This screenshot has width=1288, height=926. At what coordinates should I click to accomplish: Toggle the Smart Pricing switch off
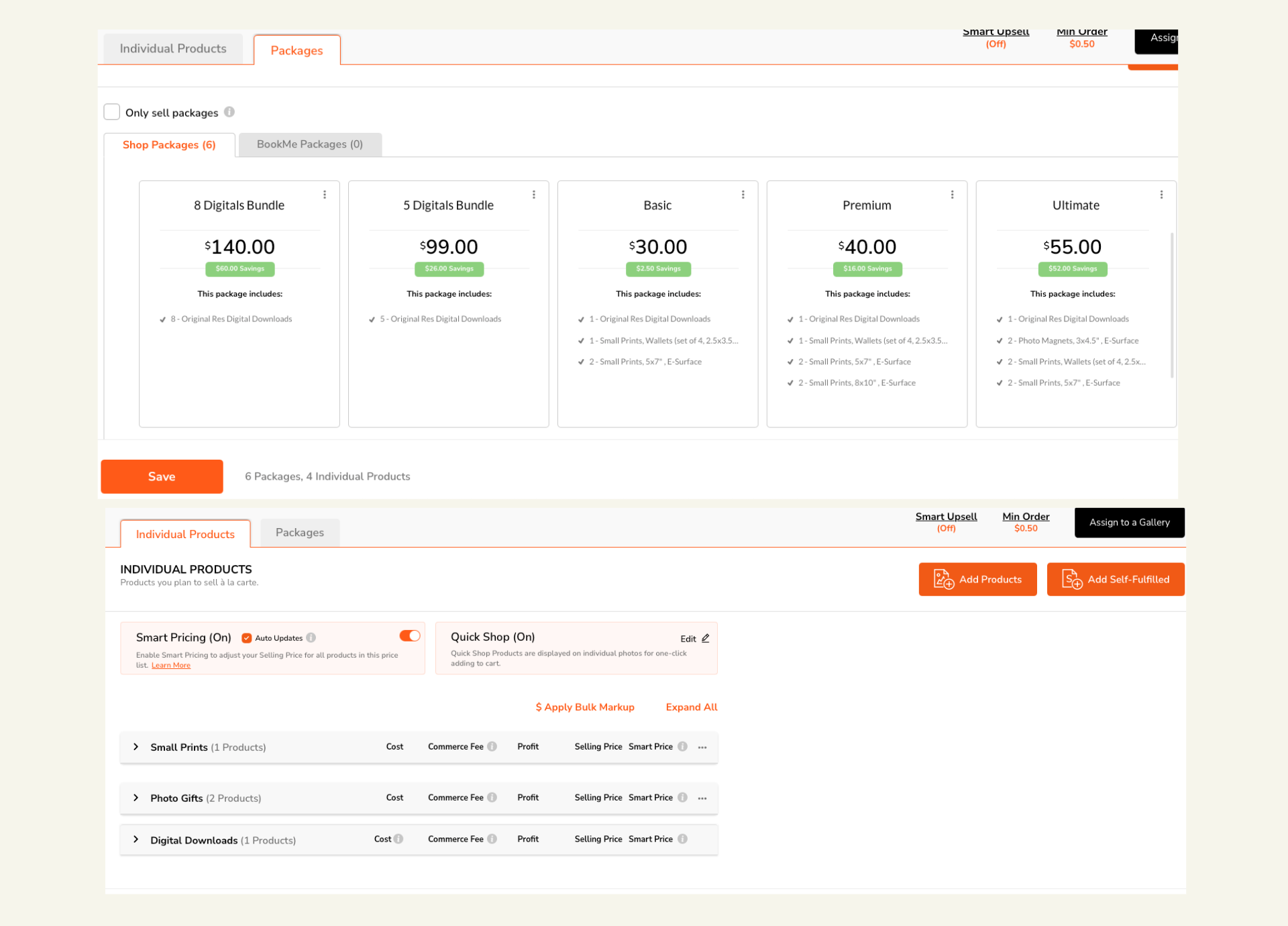click(409, 635)
